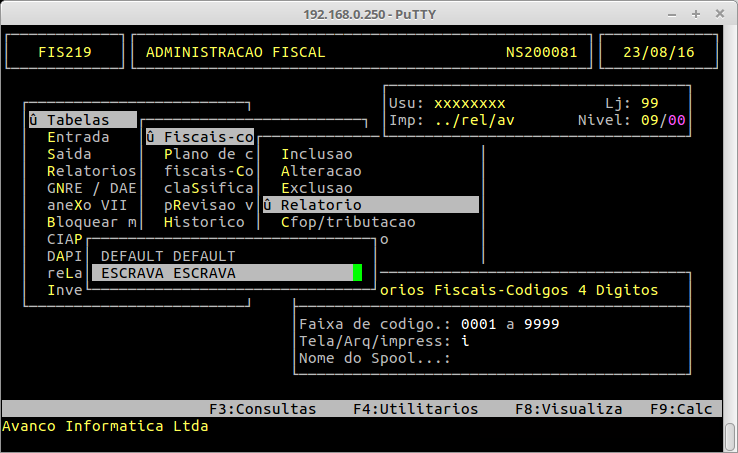Activate F8:Visualiza shortcut label
Viewport: 738px width, 453px height.
point(568,409)
